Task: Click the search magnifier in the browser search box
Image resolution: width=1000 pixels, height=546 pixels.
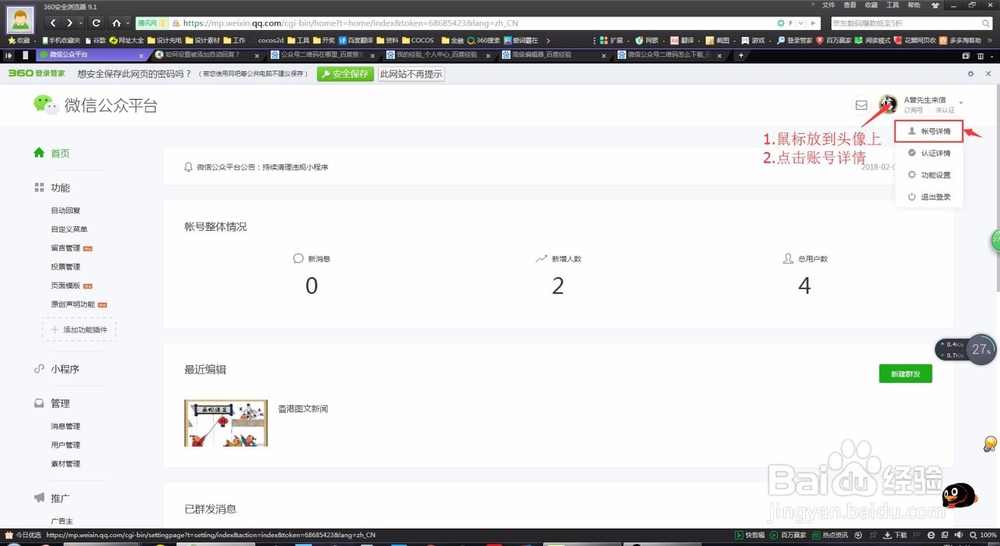Action: click(986, 23)
